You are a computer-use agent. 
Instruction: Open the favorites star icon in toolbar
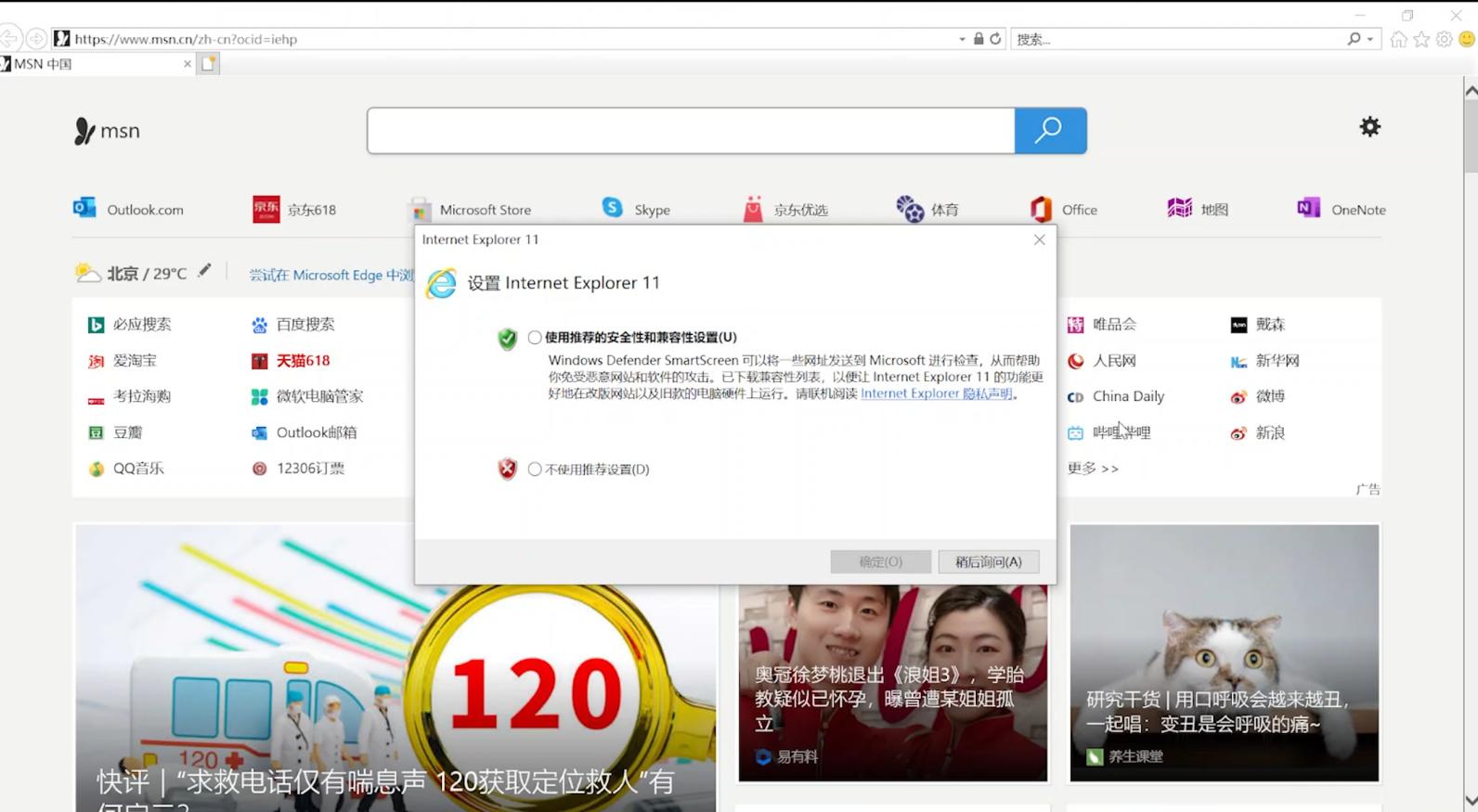(1421, 39)
